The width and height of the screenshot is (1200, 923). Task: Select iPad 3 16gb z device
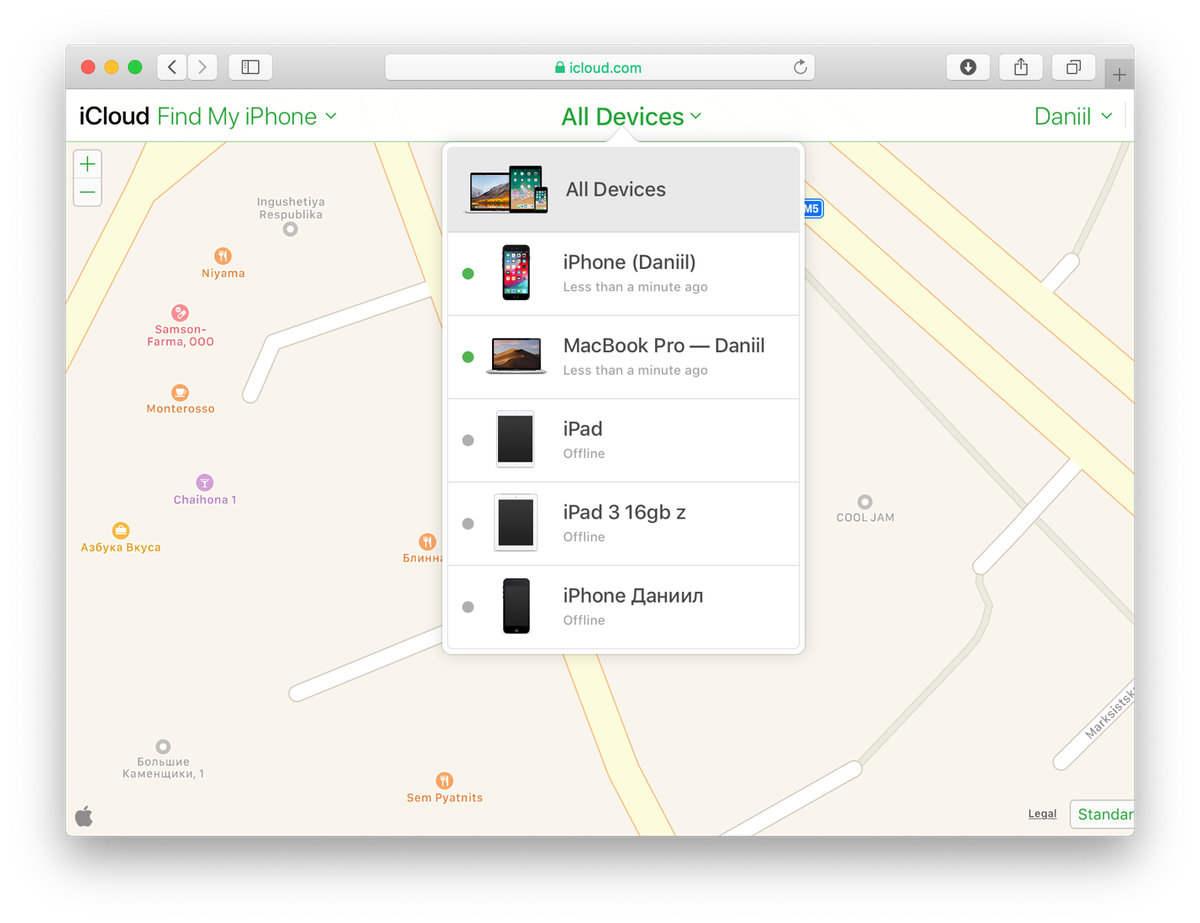click(623, 523)
